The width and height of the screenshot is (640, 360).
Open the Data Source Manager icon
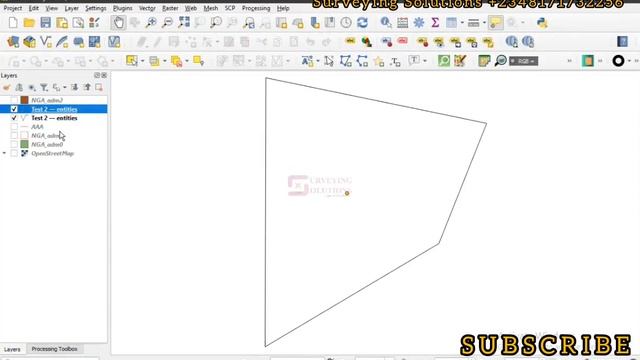coord(13,42)
